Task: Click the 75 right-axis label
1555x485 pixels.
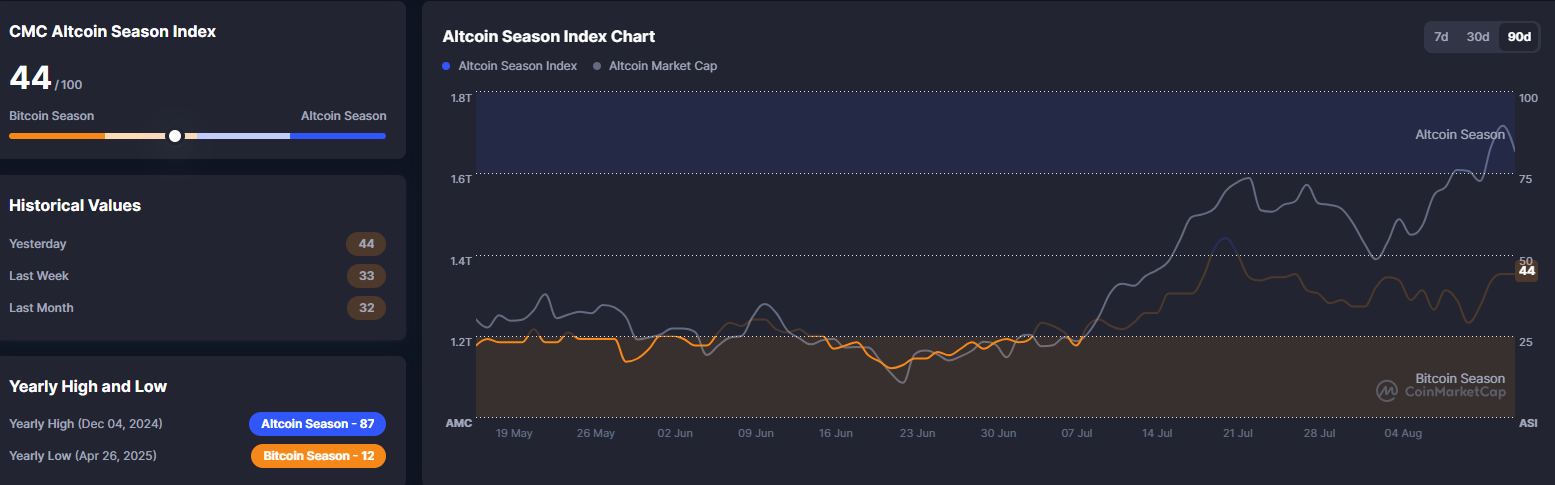Action: (1526, 179)
